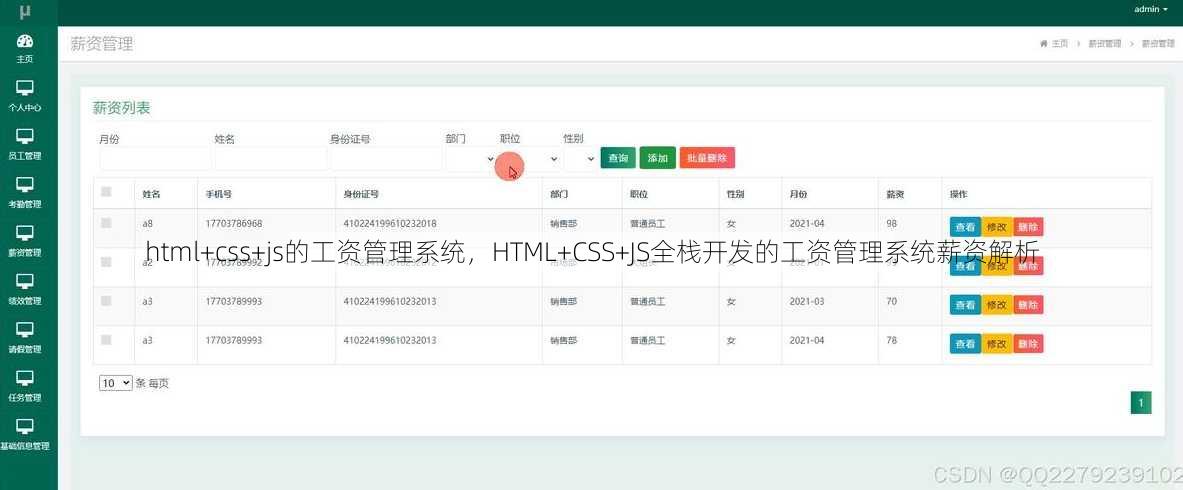This screenshot has height=490, width=1183.
Task: Click salary value 78 in a3 2021-04 row
Action: point(892,341)
